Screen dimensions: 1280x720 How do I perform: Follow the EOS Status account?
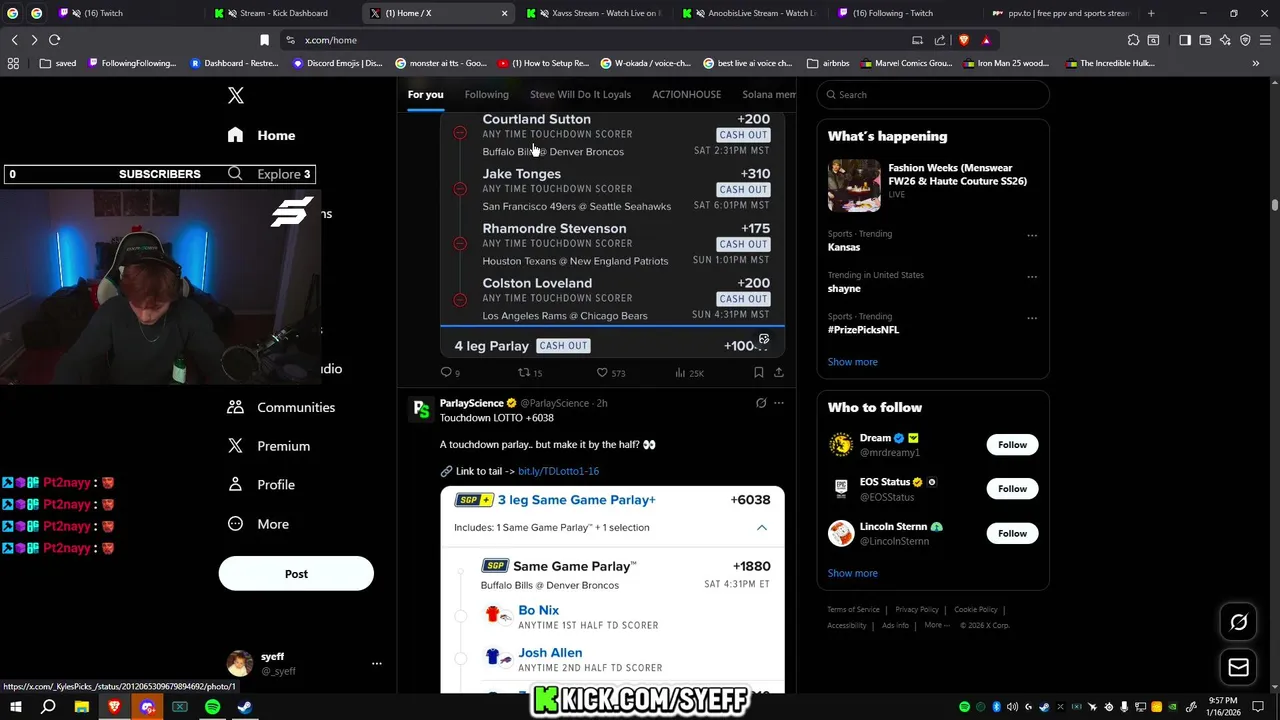click(1012, 489)
